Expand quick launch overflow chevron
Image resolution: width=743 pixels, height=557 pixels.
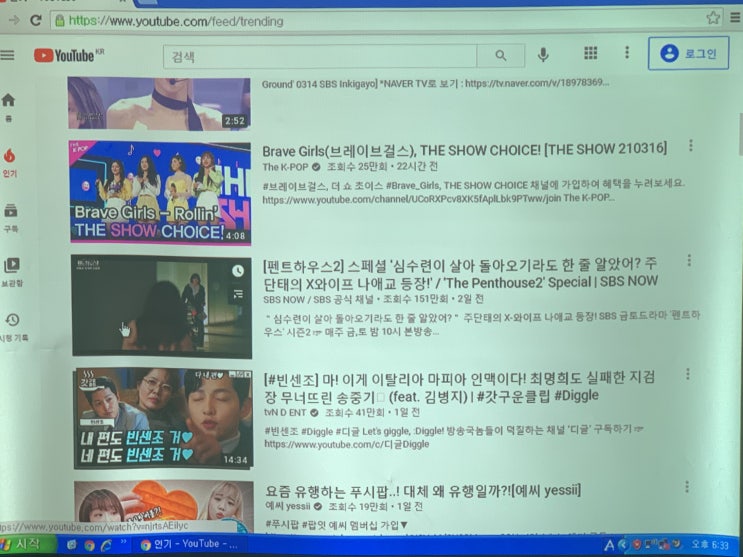tap(124, 541)
